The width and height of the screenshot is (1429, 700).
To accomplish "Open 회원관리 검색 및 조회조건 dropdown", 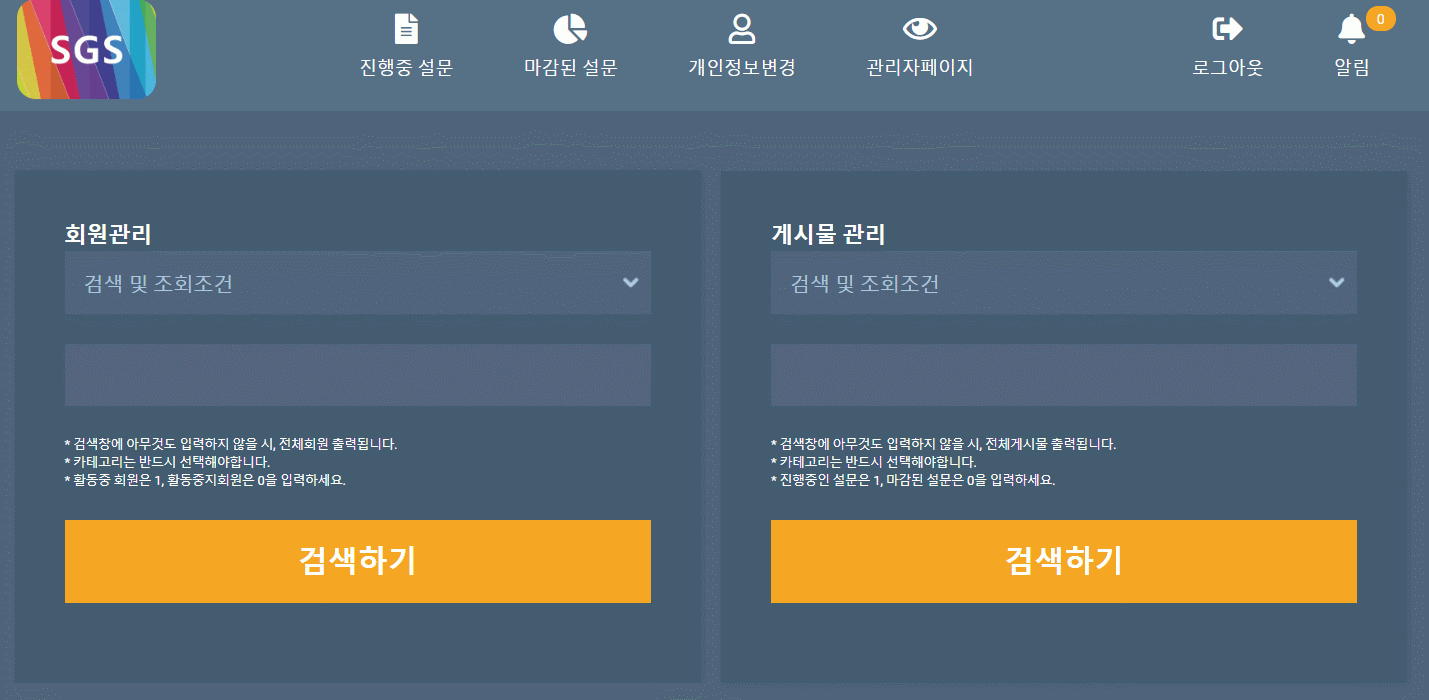I will (358, 283).
